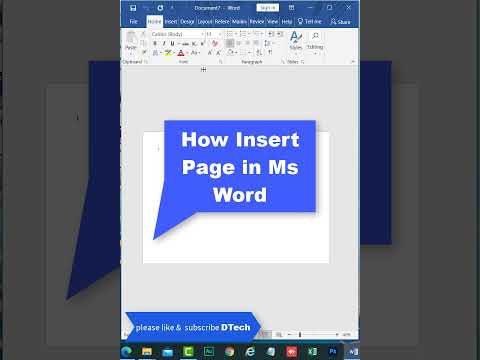Toggle Show/Hide paragraph marks
The image size is (480, 360).
click(270, 52)
